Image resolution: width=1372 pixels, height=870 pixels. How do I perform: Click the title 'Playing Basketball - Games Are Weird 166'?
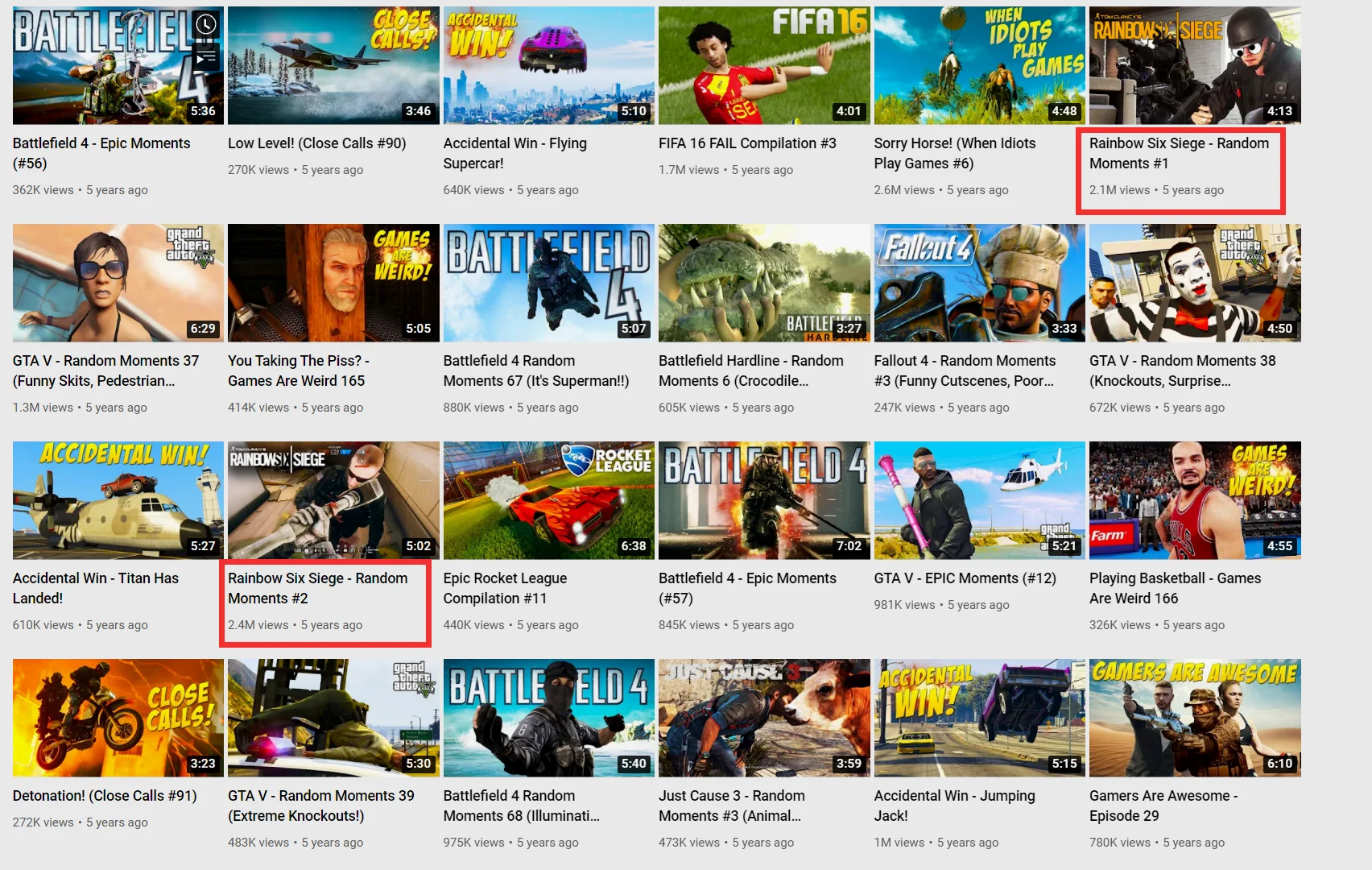[x=1176, y=588]
